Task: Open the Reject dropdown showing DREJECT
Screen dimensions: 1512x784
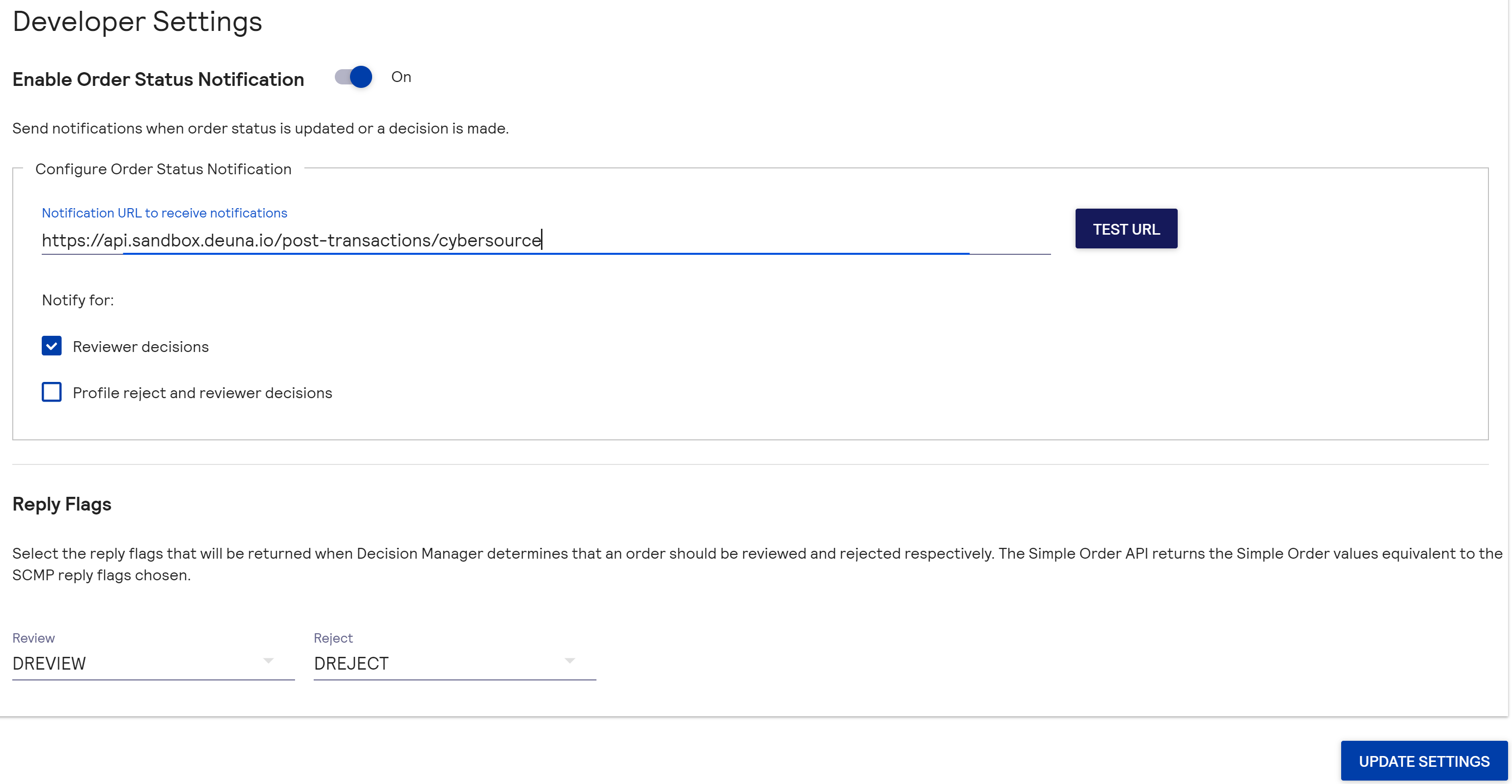Action: (440, 663)
